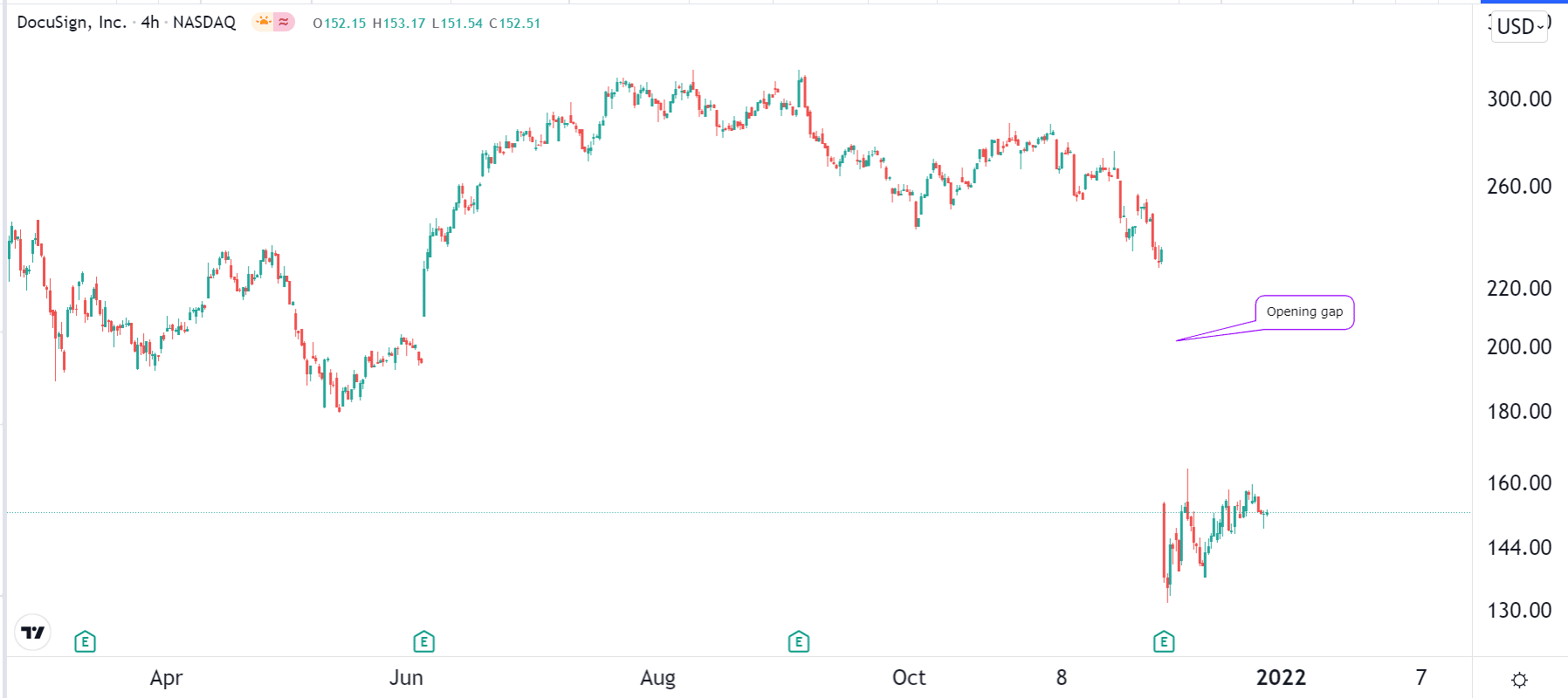Image resolution: width=1568 pixels, height=698 pixels.
Task: Click the Oct label on time axis
Action: (x=909, y=678)
